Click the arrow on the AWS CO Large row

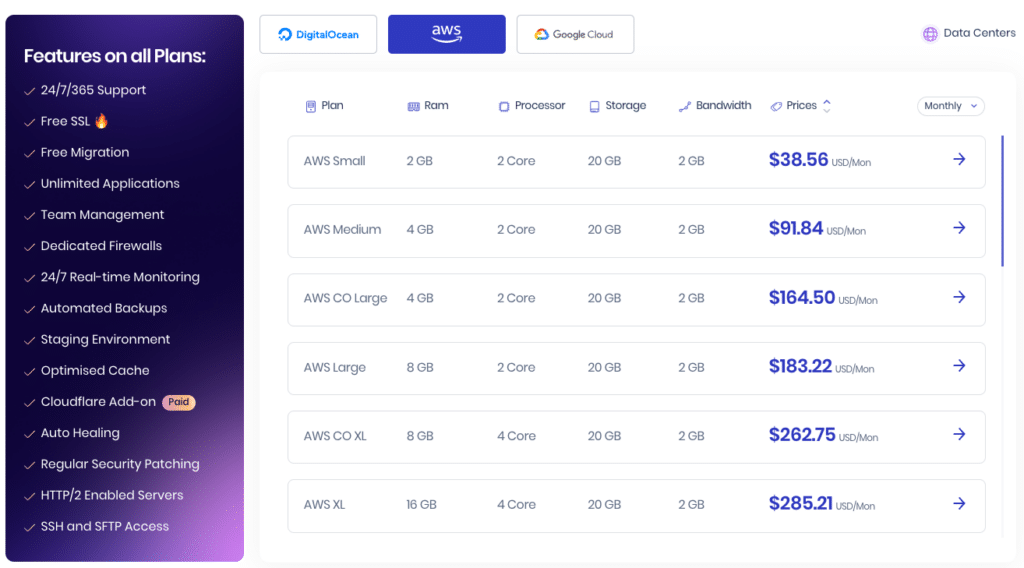(959, 297)
